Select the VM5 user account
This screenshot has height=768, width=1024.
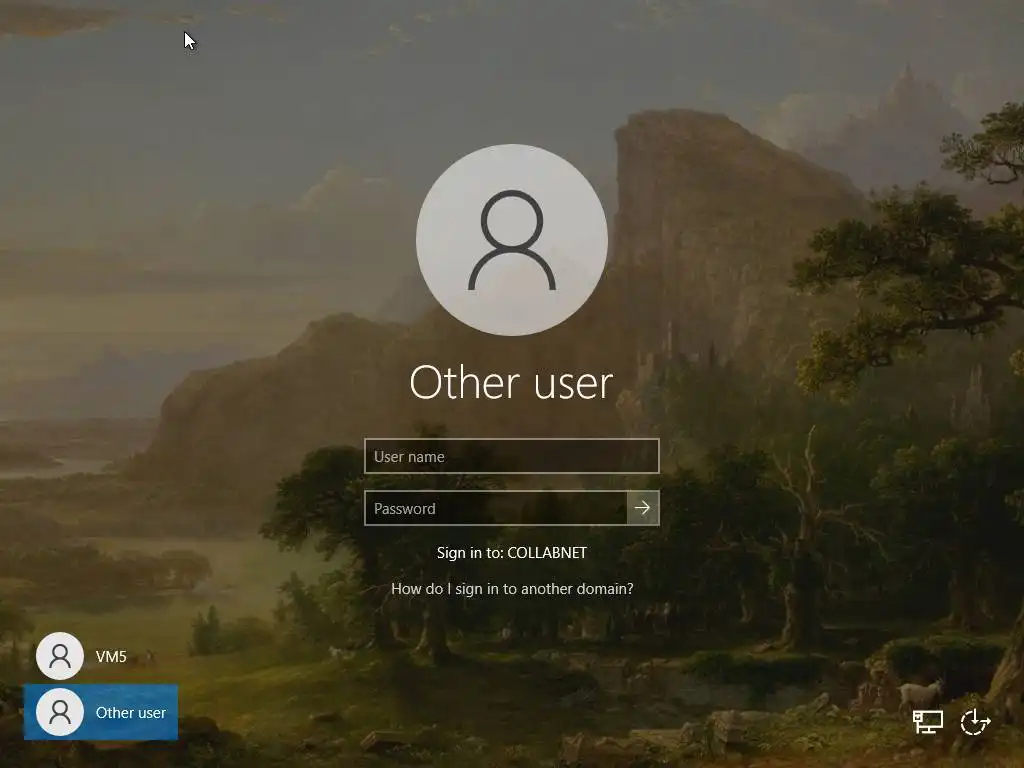pyautogui.click(x=101, y=656)
